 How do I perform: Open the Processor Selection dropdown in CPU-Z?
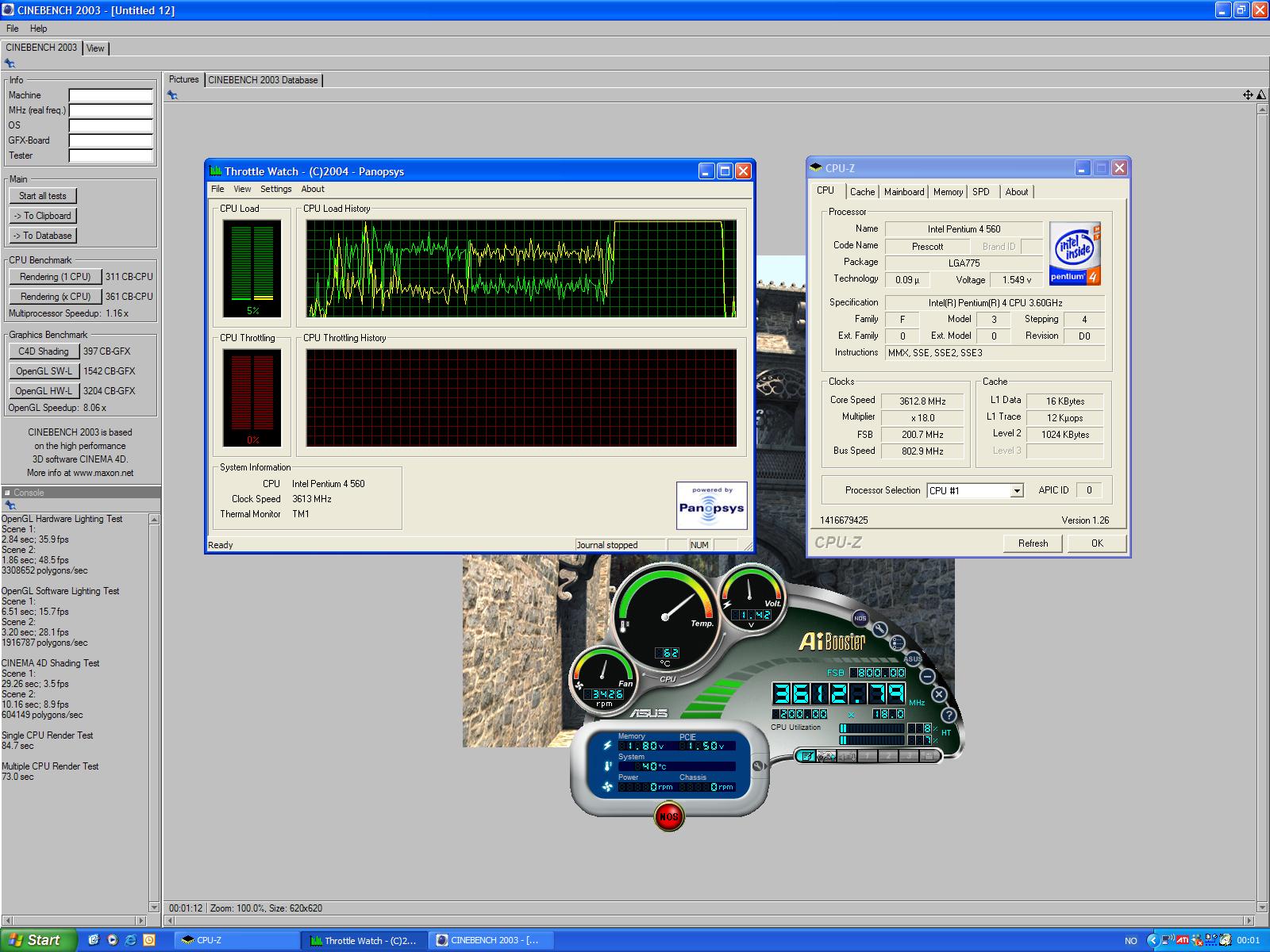coord(1017,491)
